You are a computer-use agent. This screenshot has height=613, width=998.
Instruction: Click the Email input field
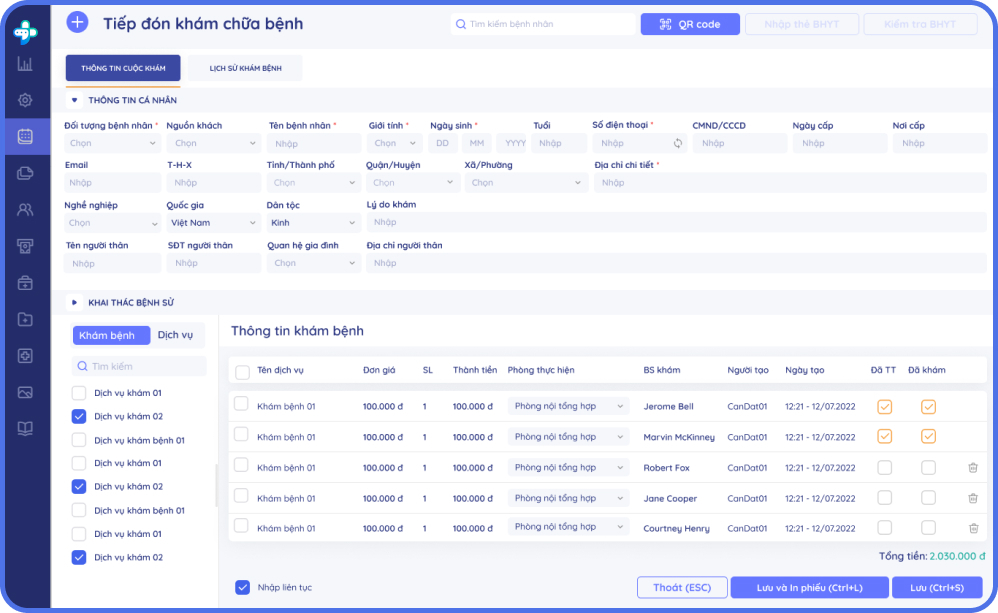coord(112,183)
